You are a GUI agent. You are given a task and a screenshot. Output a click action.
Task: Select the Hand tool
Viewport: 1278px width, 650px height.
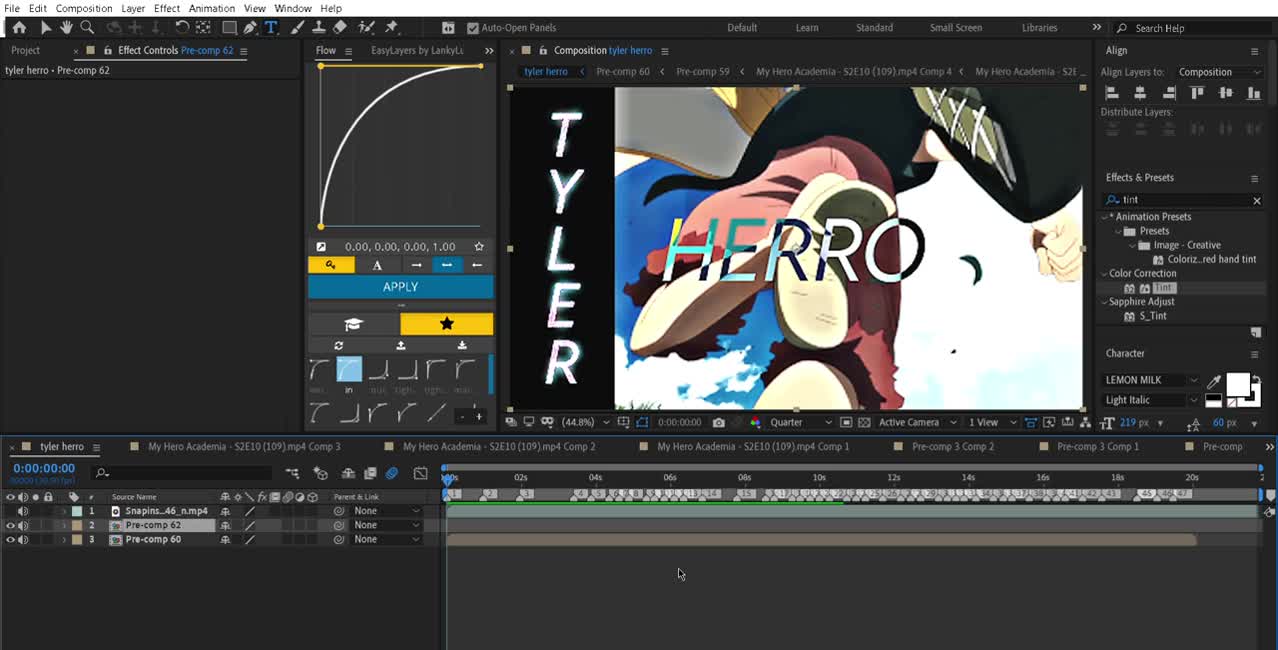coord(66,28)
